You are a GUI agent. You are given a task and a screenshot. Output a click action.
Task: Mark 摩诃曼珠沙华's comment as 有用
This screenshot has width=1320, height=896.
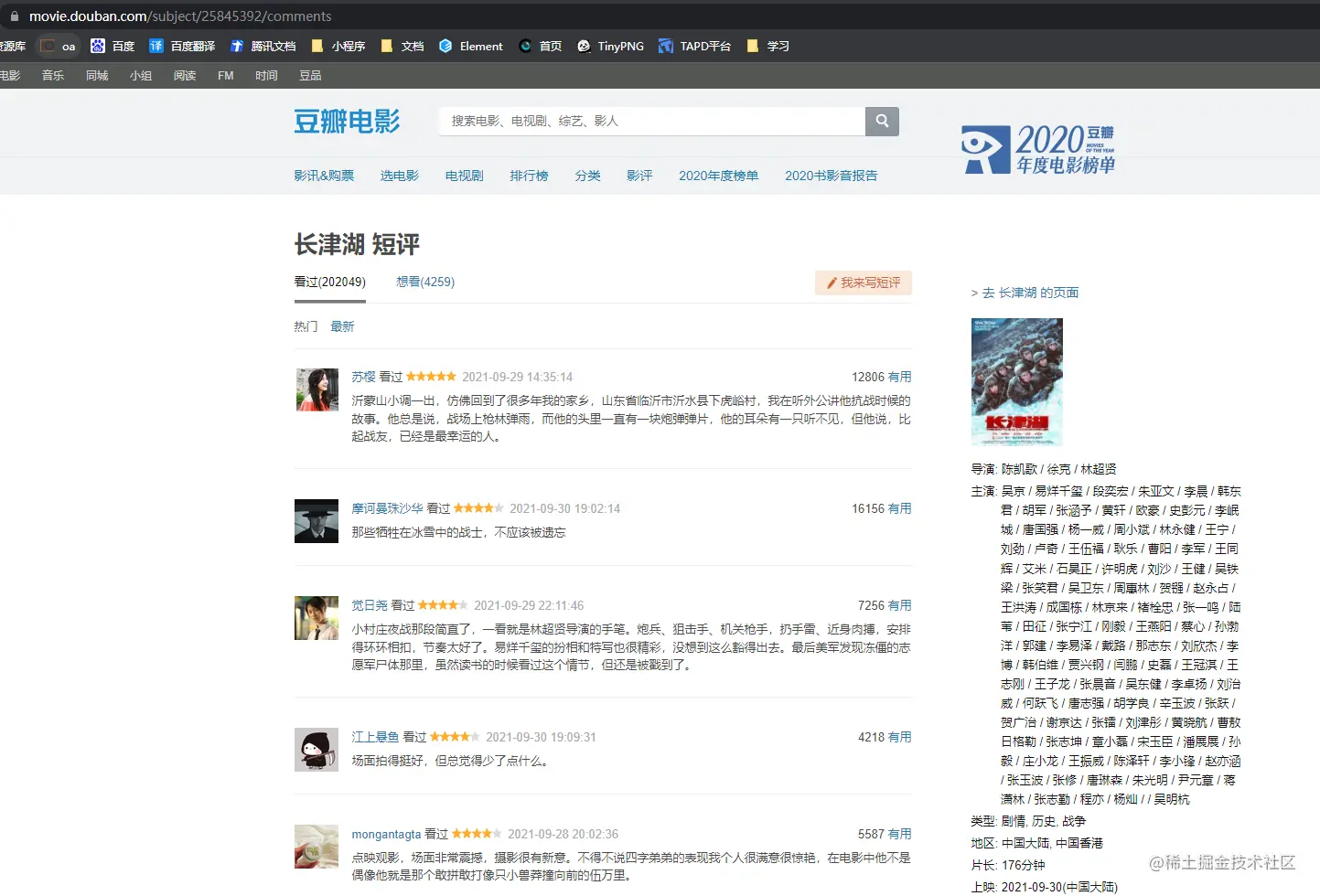tap(900, 508)
